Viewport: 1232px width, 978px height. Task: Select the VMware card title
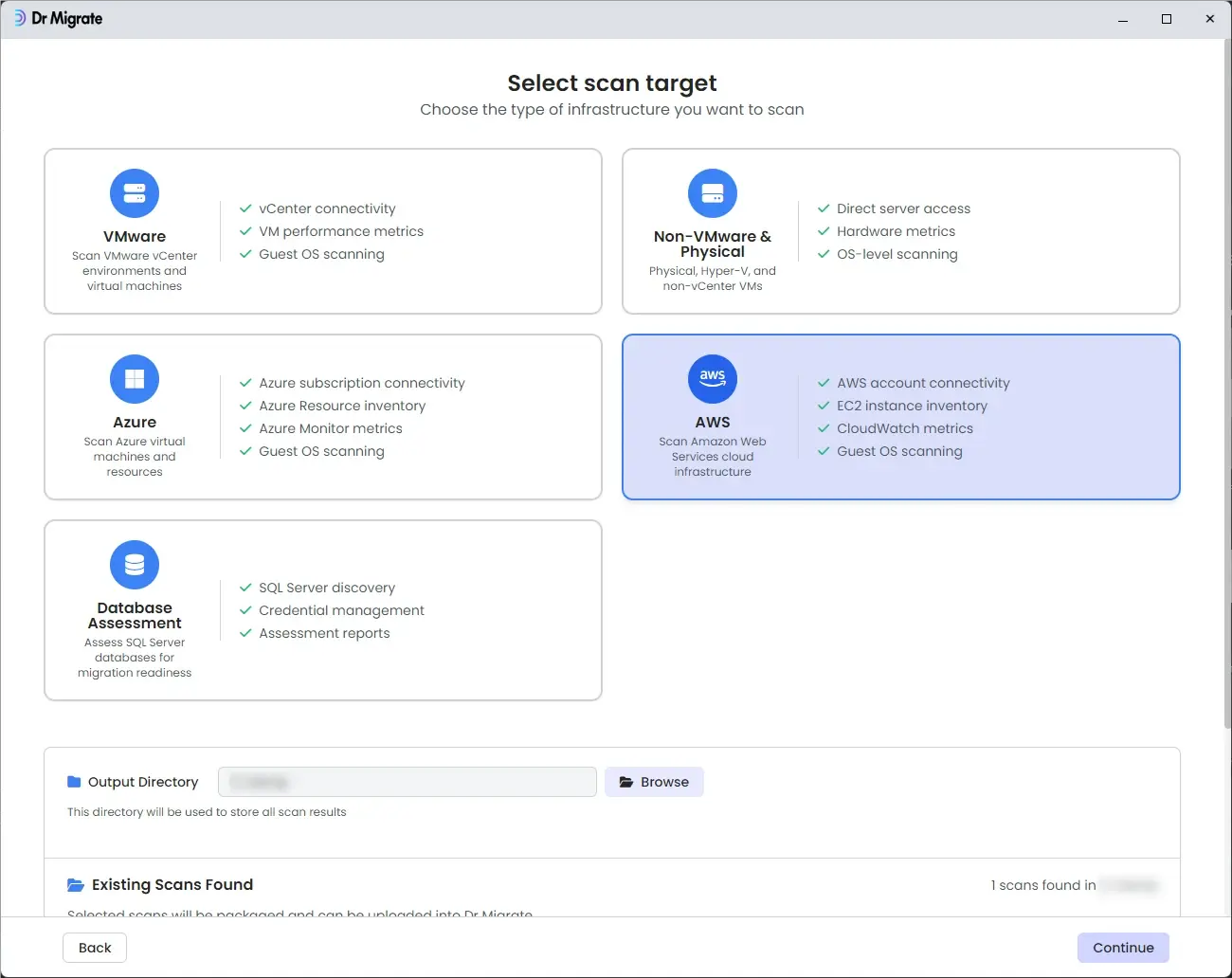click(x=135, y=237)
